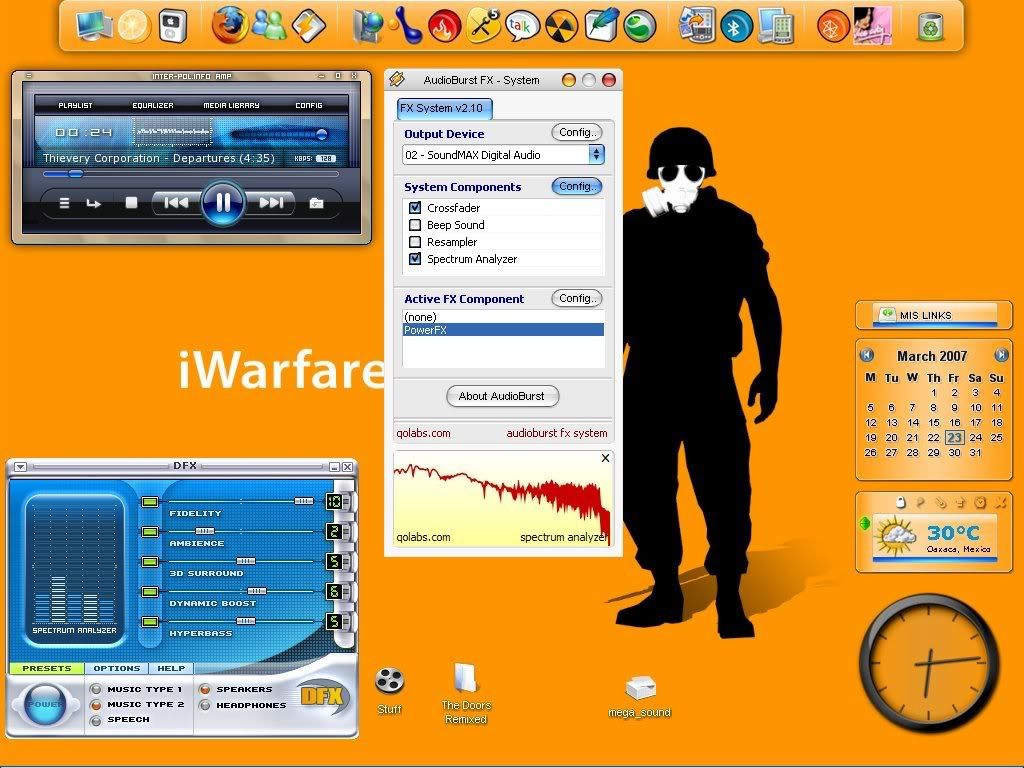Pause playback in the AMP player
The width and height of the screenshot is (1024, 768).
[223, 202]
